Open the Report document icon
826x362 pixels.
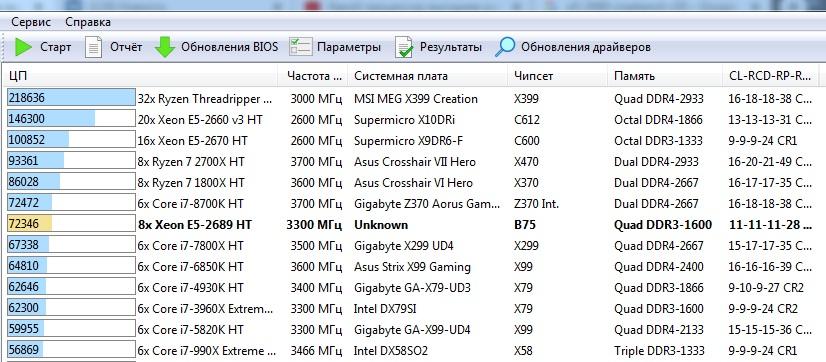(93, 47)
